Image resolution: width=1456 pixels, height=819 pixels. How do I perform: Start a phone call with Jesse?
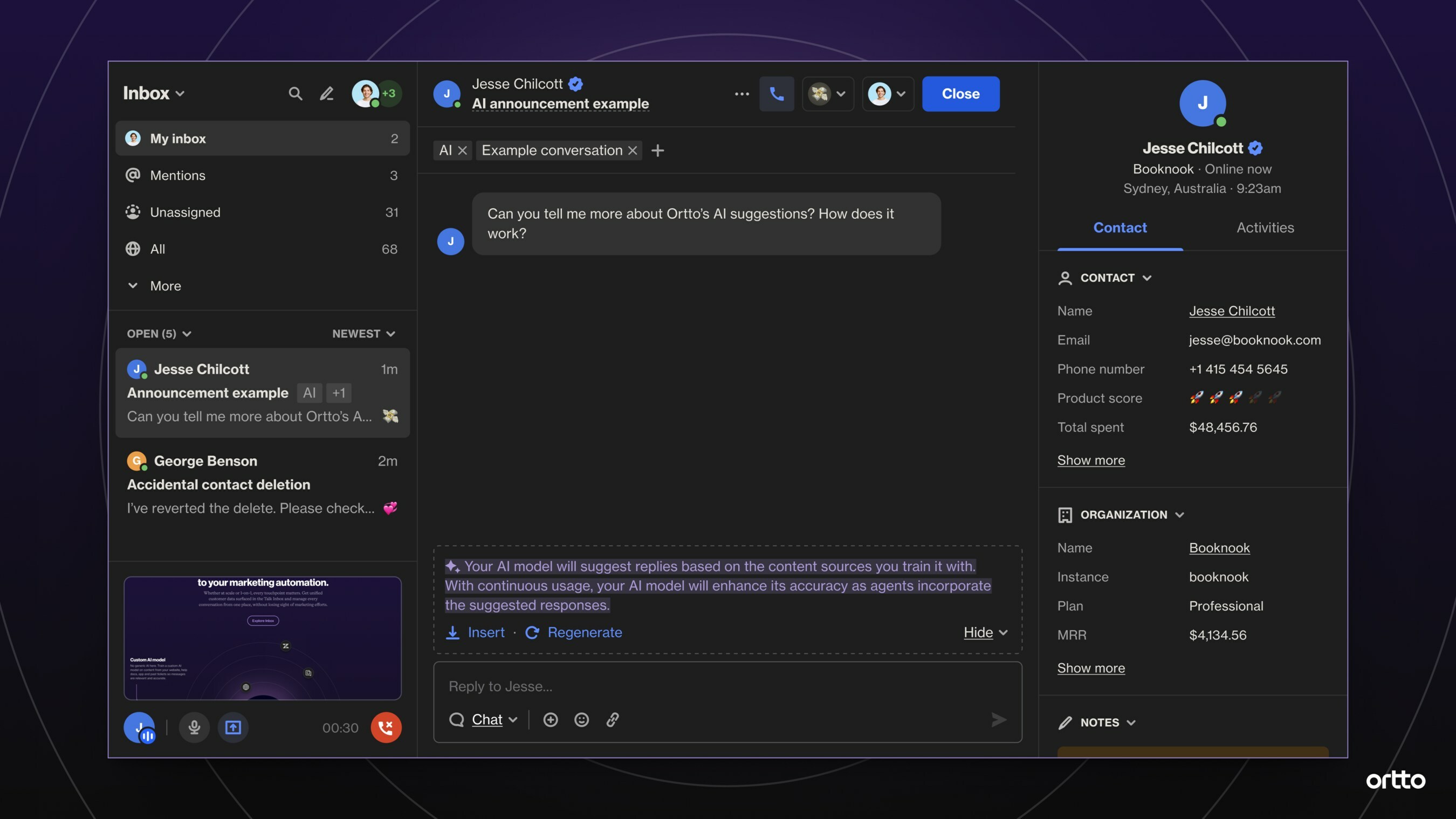click(x=777, y=94)
